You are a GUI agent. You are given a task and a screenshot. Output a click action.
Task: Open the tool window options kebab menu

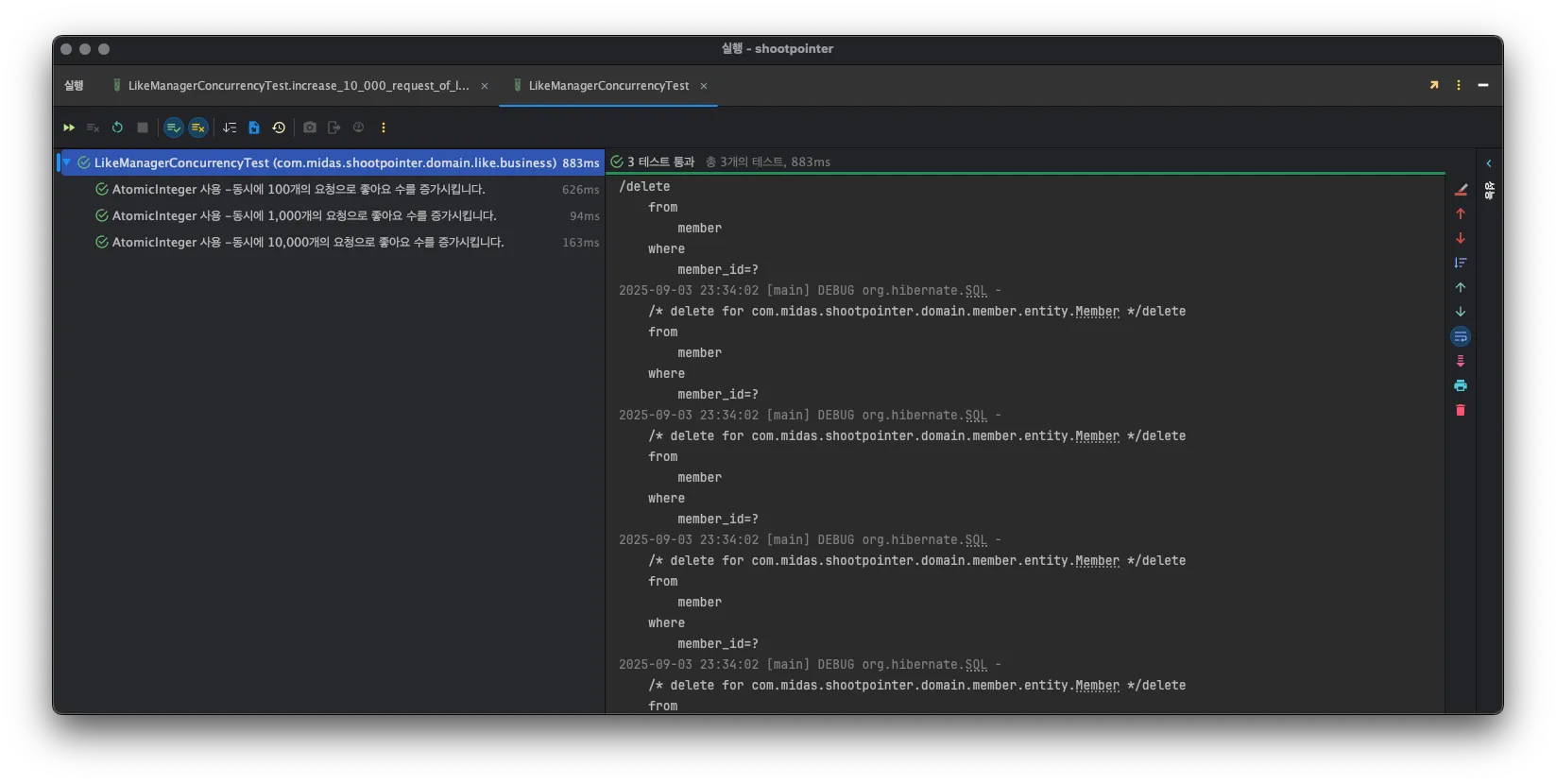[1459, 85]
